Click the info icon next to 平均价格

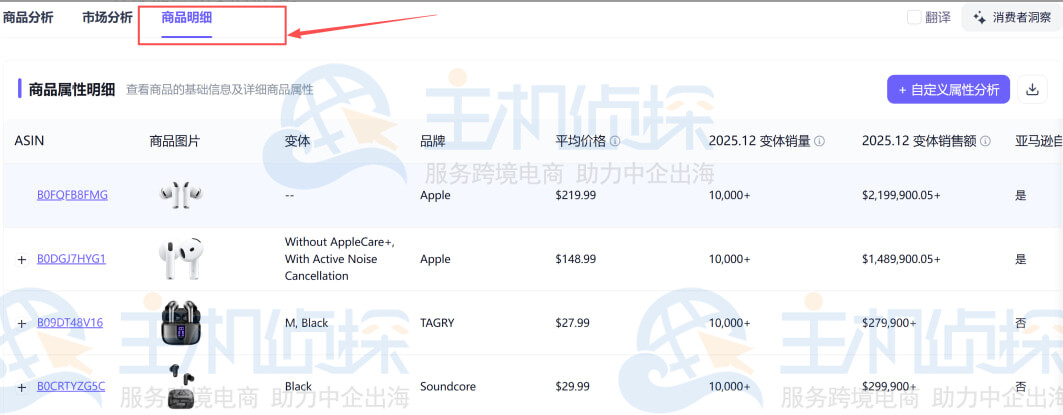coord(615,141)
